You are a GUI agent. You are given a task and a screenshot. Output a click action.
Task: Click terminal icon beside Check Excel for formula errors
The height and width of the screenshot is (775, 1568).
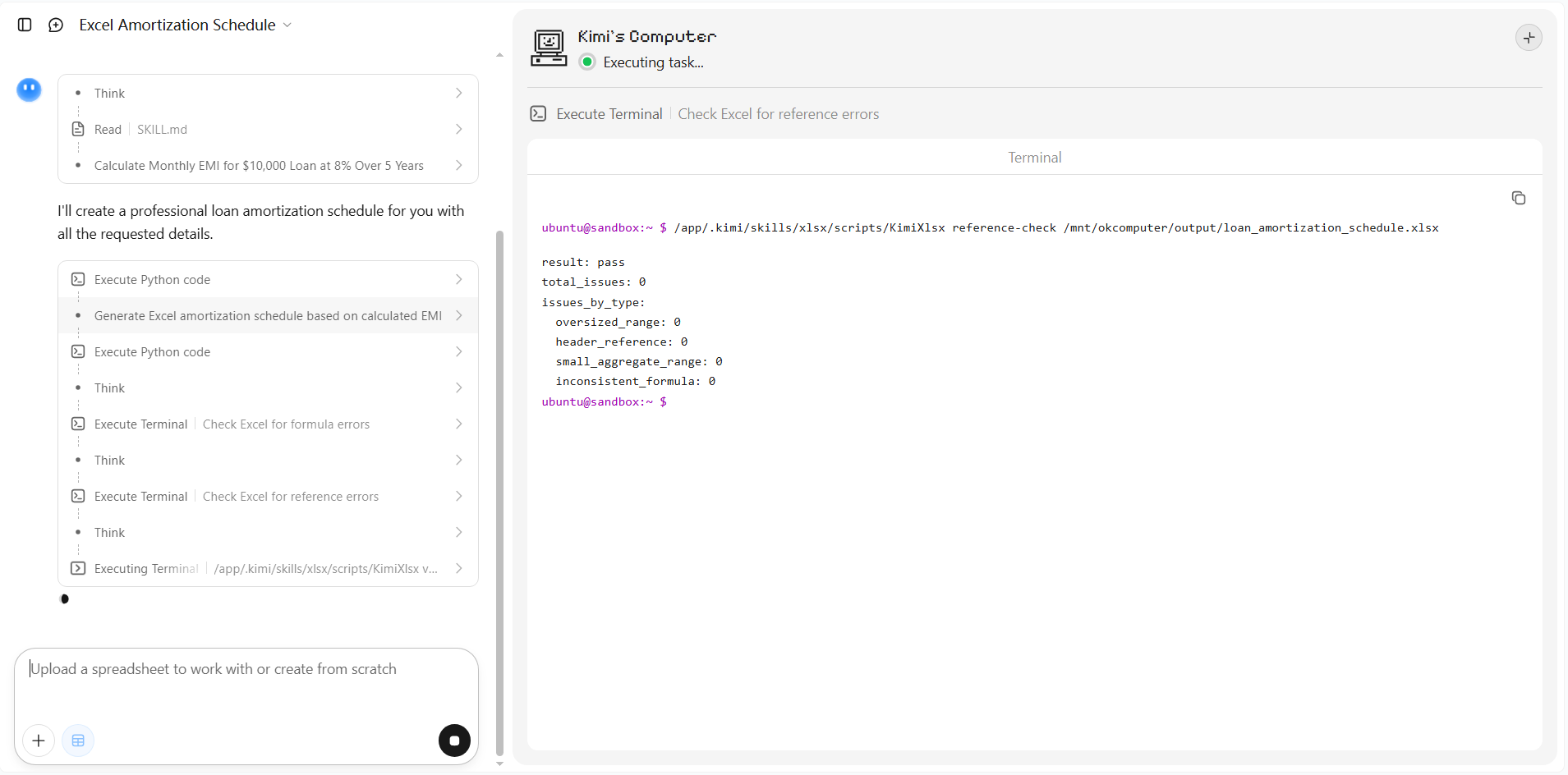[x=78, y=424]
